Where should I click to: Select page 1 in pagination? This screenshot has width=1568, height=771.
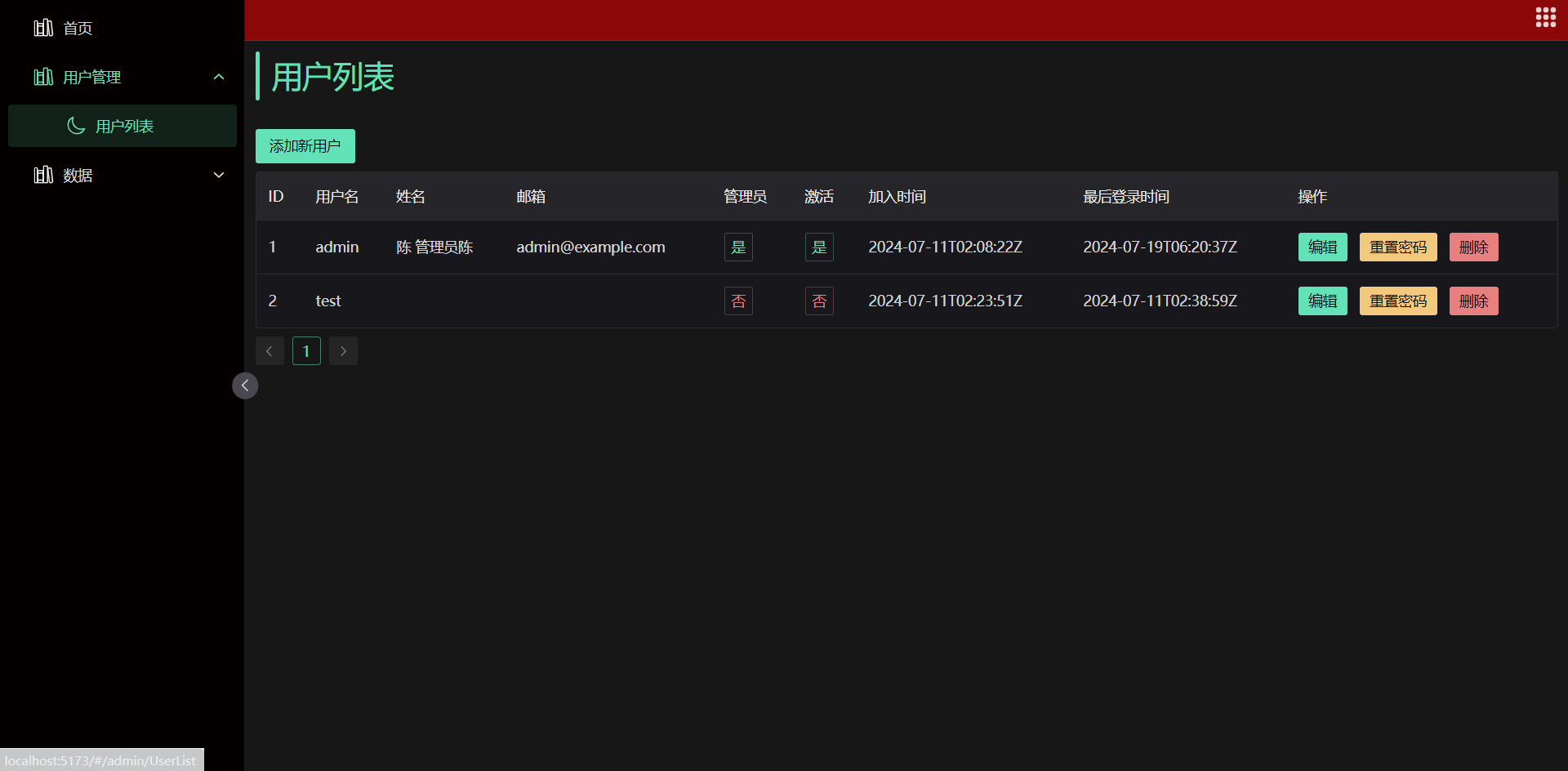(x=306, y=351)
